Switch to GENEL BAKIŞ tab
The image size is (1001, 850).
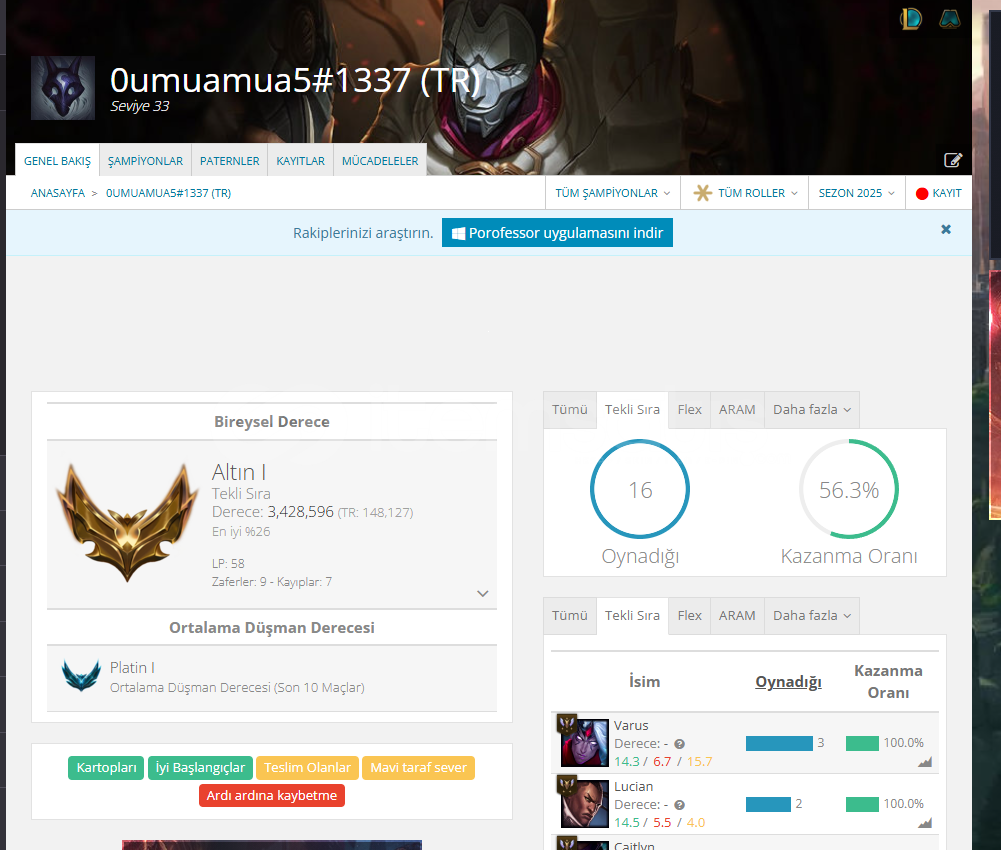coord(57,161)
